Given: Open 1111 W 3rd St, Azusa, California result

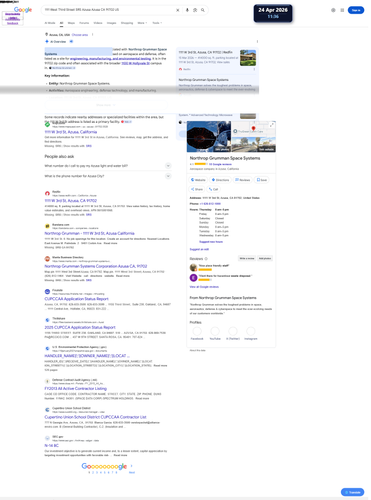Looking at the screenshot, I should (x=71, y=133).
